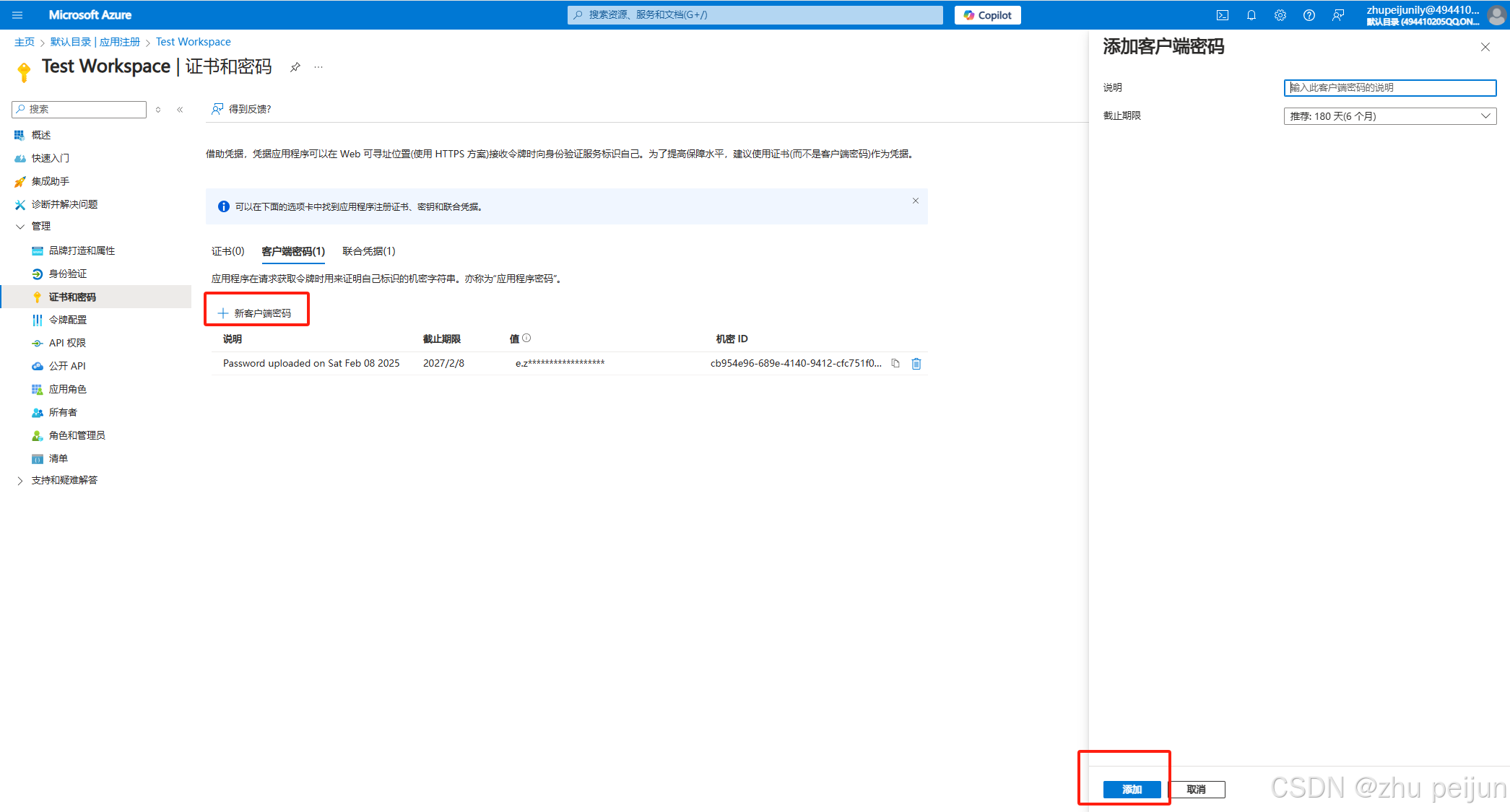Screen dimensions: 1510x812
Task: Open the notifications bell
Action: pos(1251,14)
